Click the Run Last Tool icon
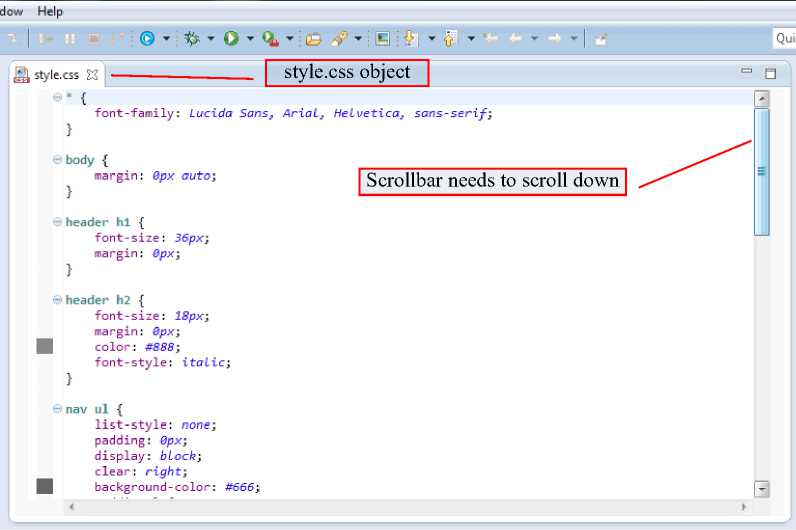The image size is (796, 530). [269, 39]
